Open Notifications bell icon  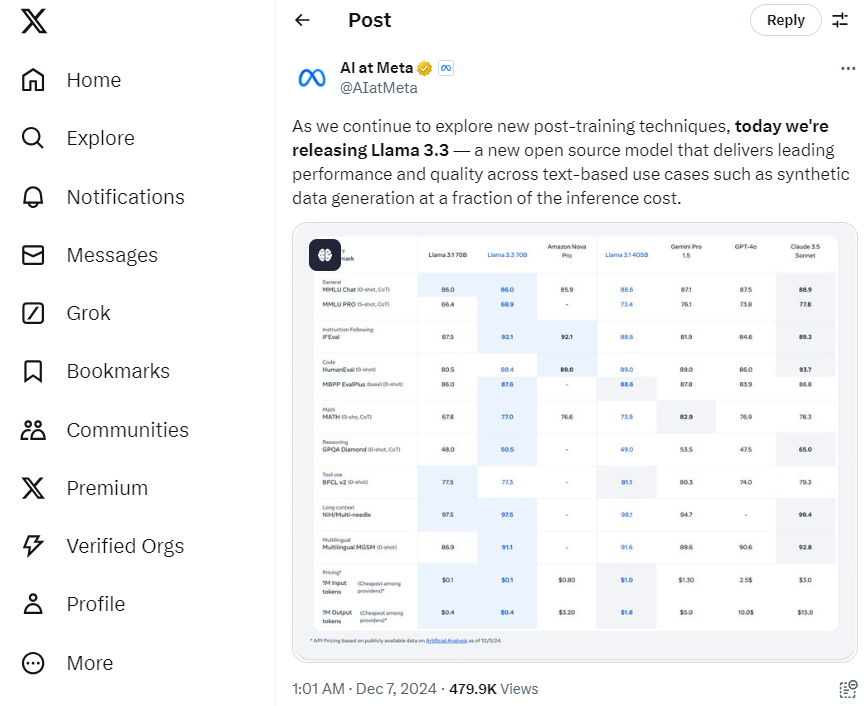coord(33,197)
